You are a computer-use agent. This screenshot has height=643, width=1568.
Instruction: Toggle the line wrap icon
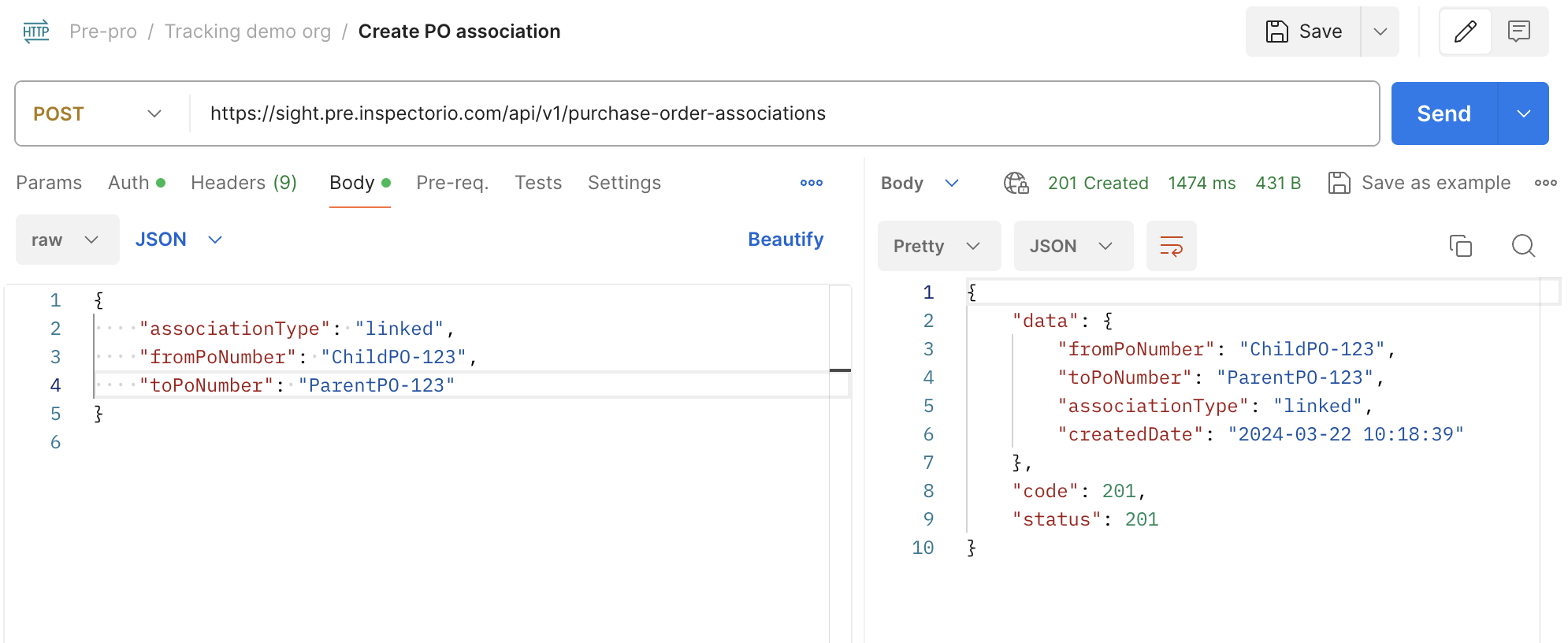[1172, 246]
